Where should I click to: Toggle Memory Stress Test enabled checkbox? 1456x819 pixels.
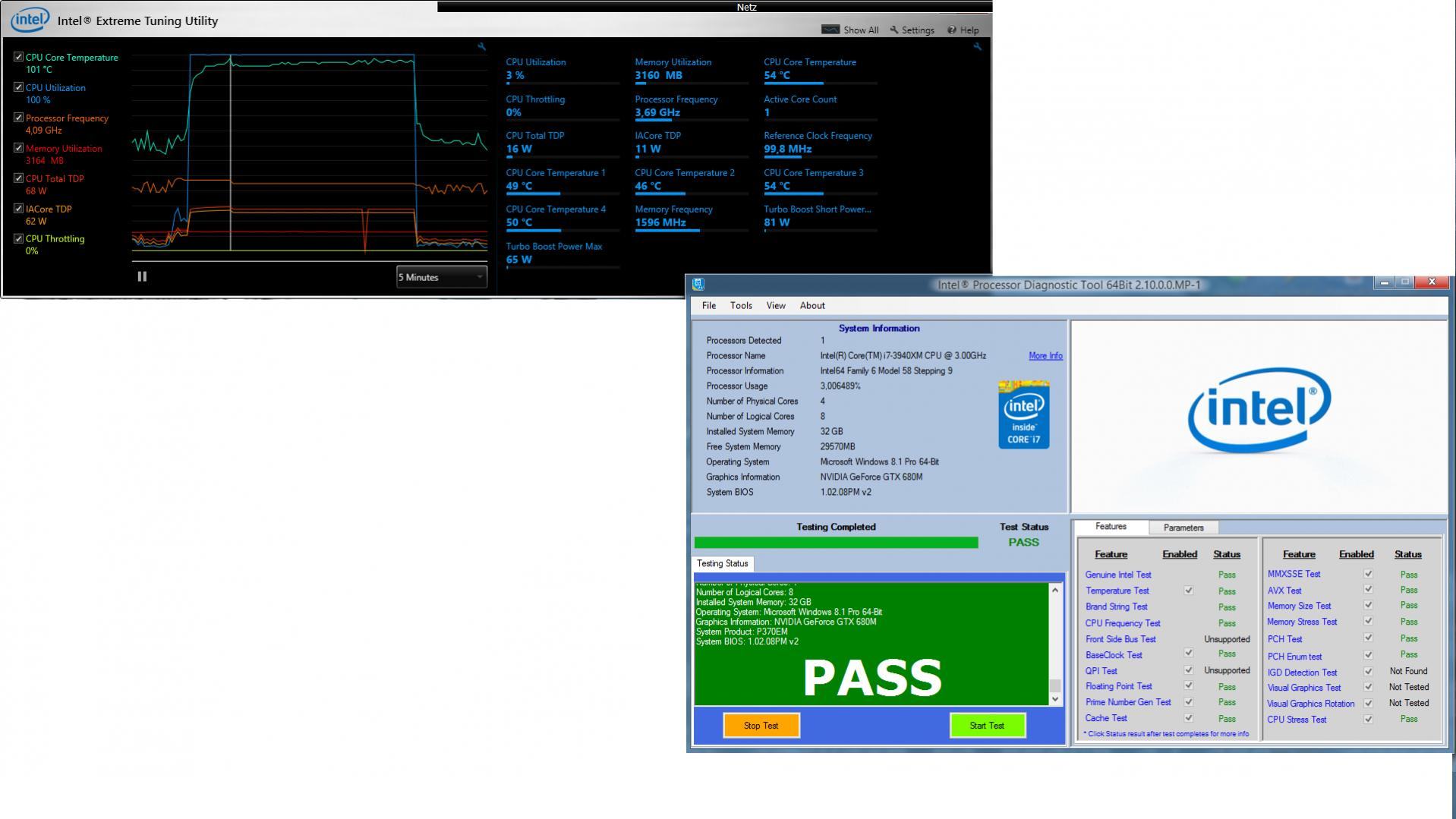coord(1368,622)
